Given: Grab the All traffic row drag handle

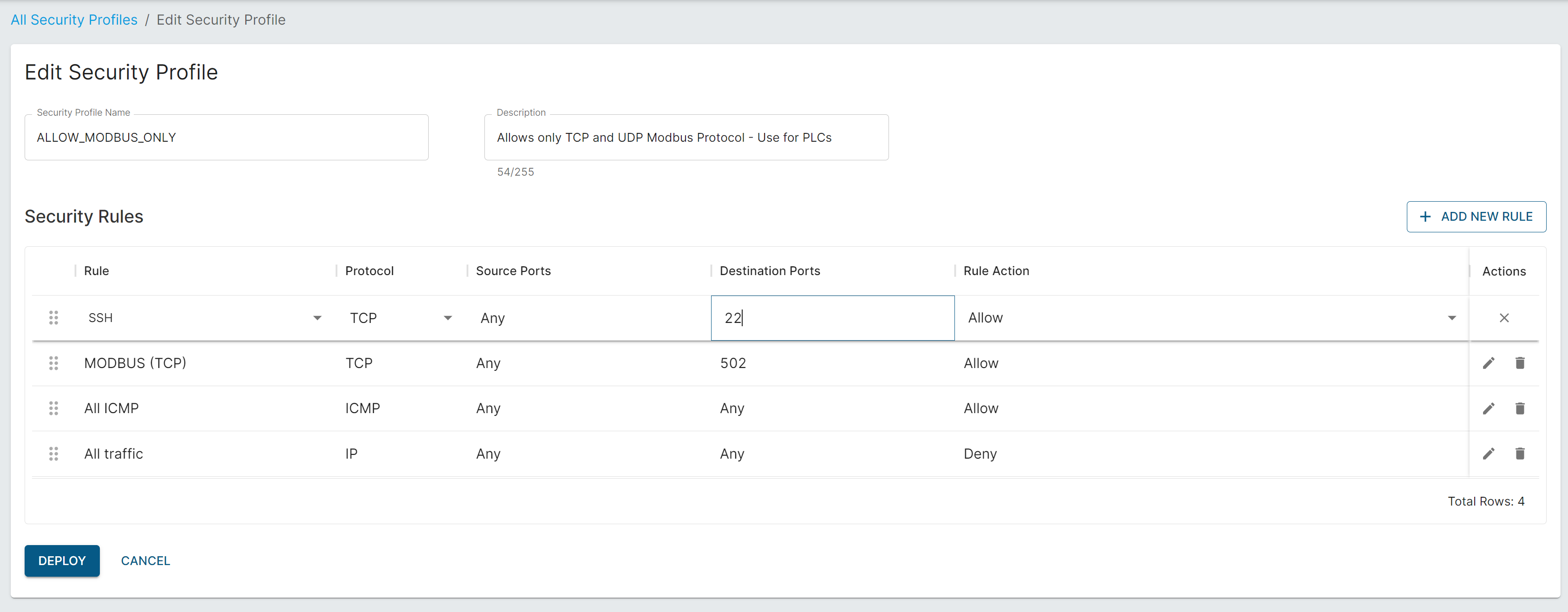Looking at the screenshot, I should tap(53, 453).
